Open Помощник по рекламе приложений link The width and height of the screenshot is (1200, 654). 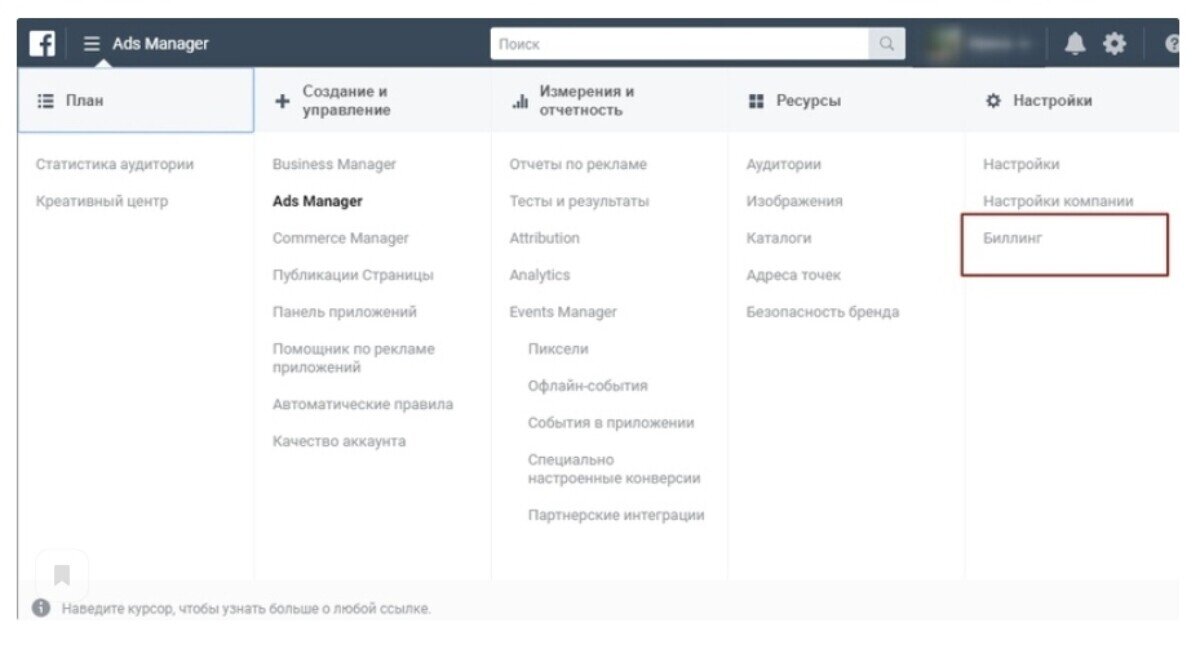(x=354, y=358)
